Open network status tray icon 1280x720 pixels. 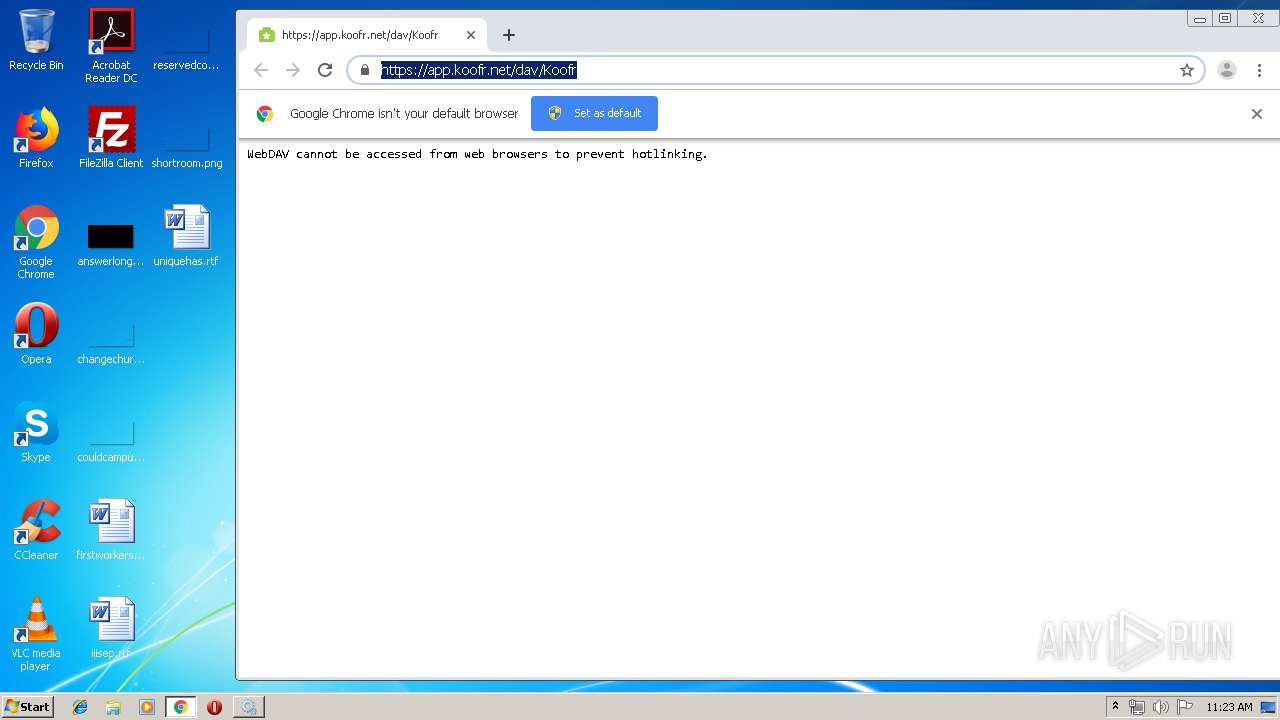tap(1137, 707)
